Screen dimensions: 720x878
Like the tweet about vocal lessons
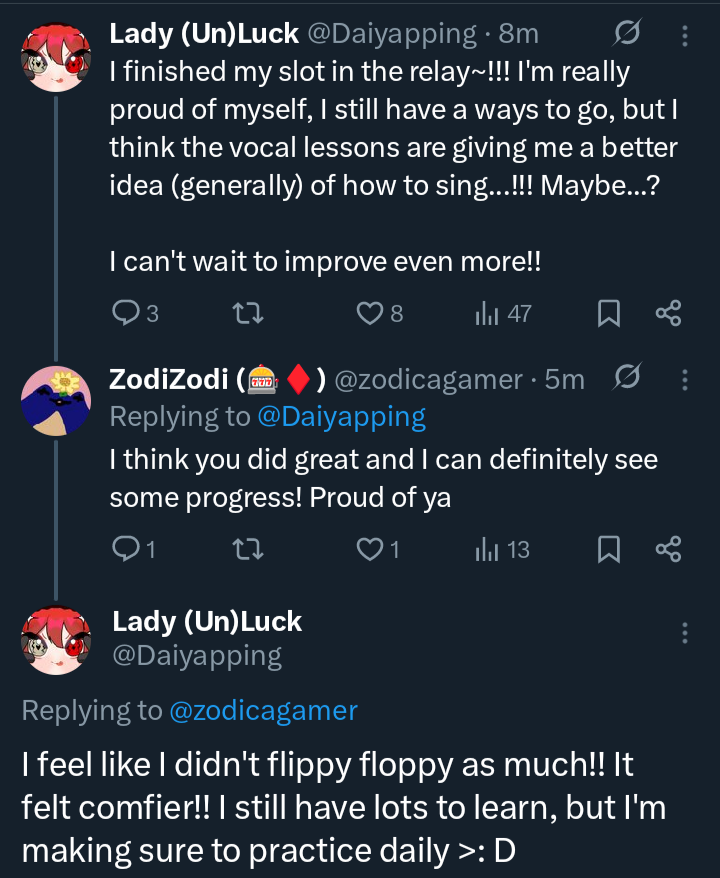pyautogui.click(x=370, y=314)
